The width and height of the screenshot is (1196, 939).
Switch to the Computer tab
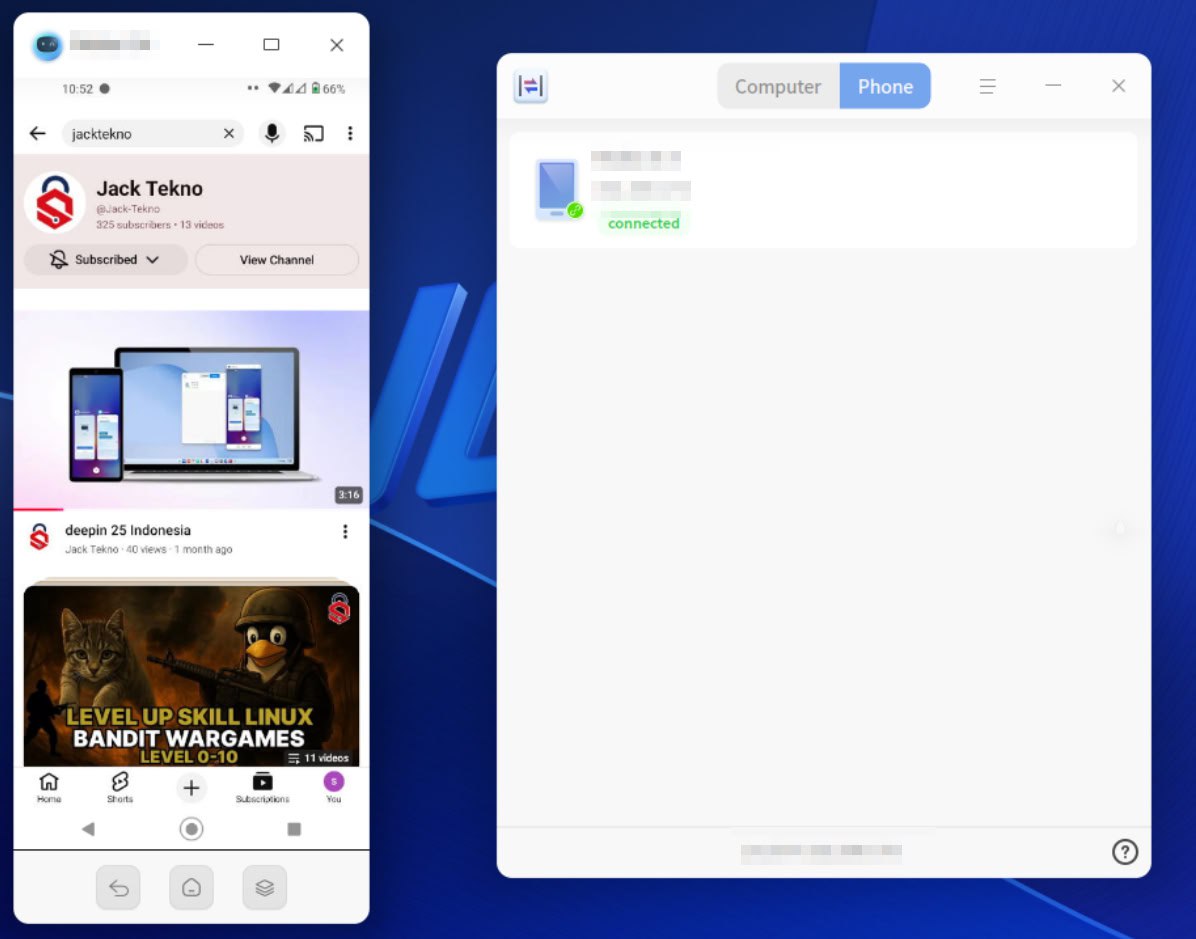778,86
